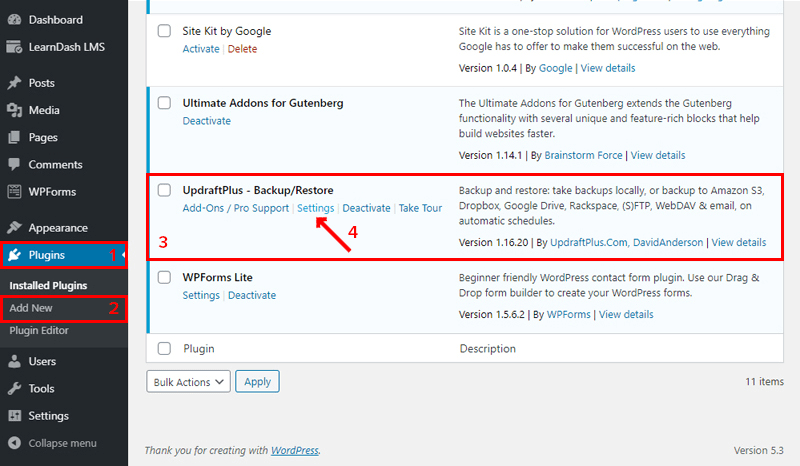The width and height of the screenshot is (800, 466).
Task: Select the Ultimate Addons for Gutenberg checkbox
Action: click(x=164, y=103)
